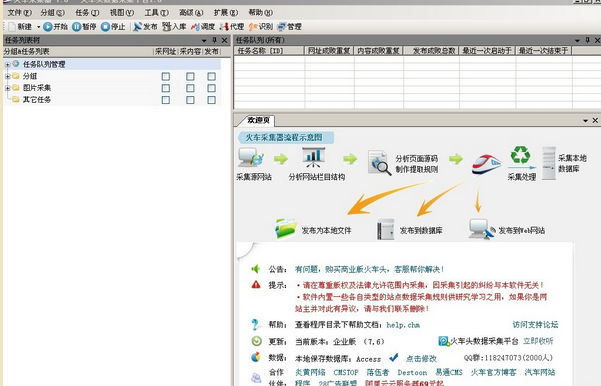601x386 pixels.
Task: Click the 入库 import toolbar icon
Action: coord(174,26)
